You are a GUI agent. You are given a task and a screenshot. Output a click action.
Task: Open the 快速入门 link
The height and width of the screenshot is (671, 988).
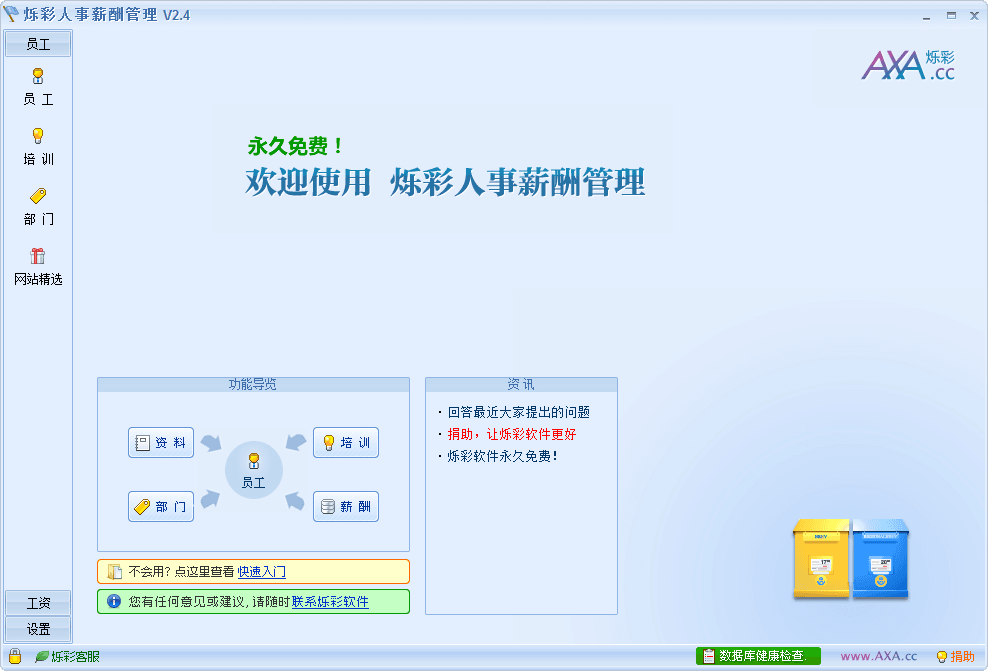262,572
